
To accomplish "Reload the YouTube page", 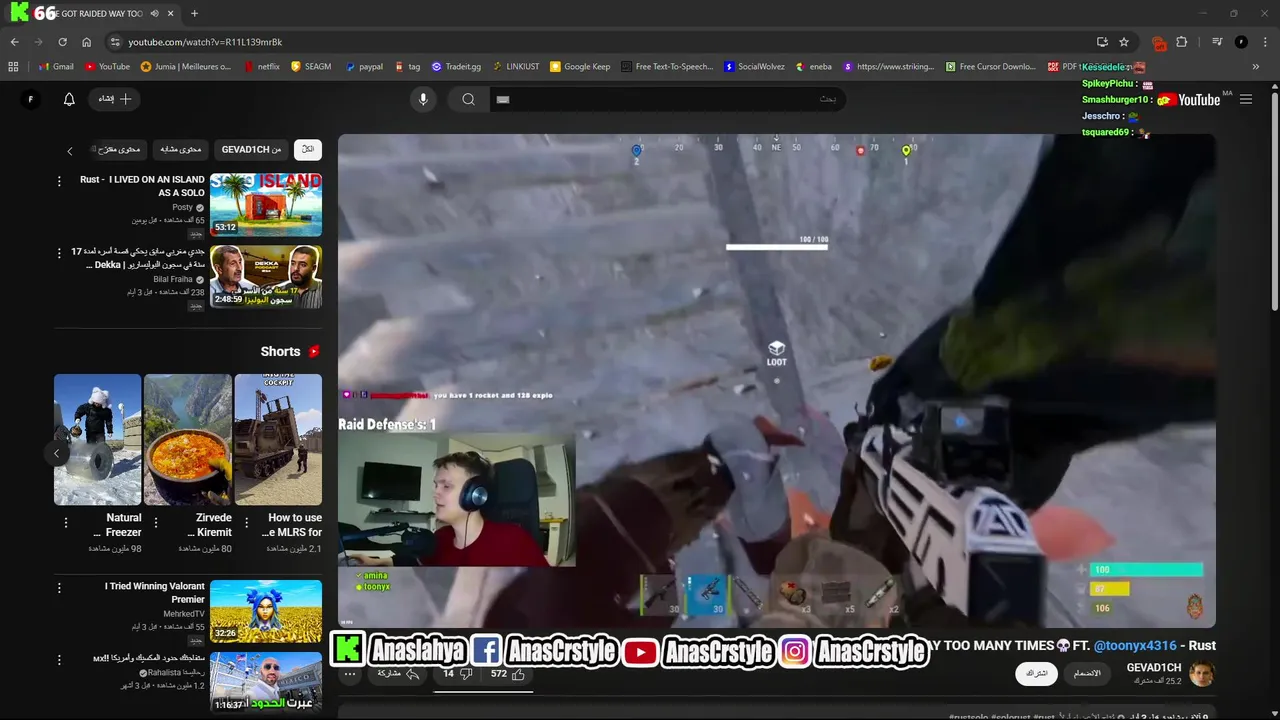I will point(62,42).
